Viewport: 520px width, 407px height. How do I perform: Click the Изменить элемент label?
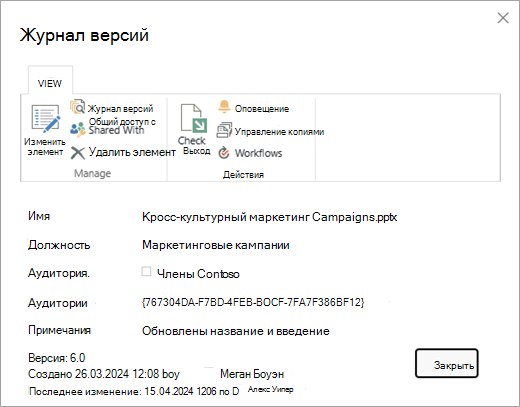[45, 147]
